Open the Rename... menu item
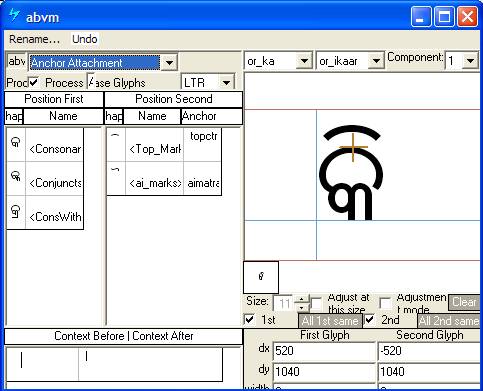This screenshot has height=391, width=483. tap(34, 39)
